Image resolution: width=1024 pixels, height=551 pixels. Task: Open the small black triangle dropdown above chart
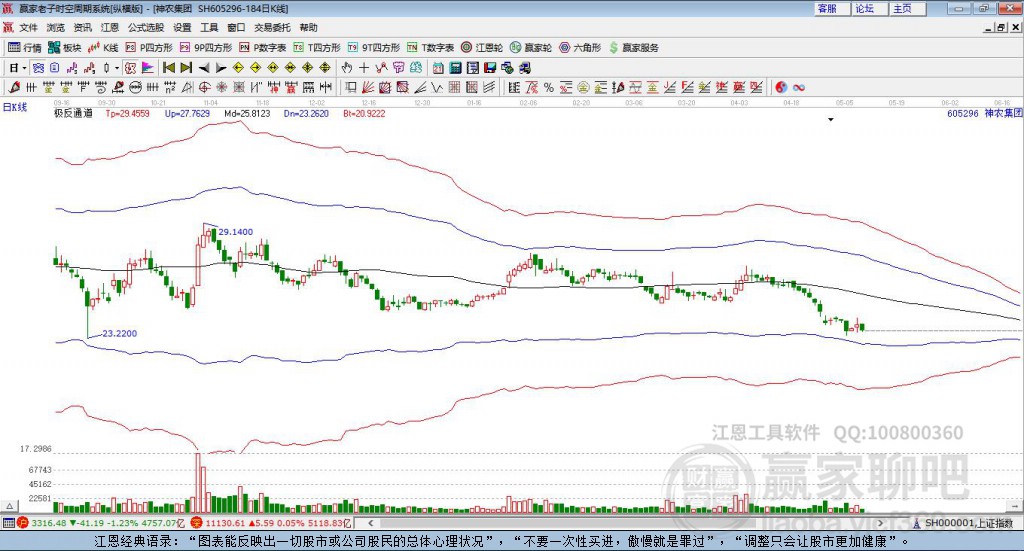tap(831, 119)
